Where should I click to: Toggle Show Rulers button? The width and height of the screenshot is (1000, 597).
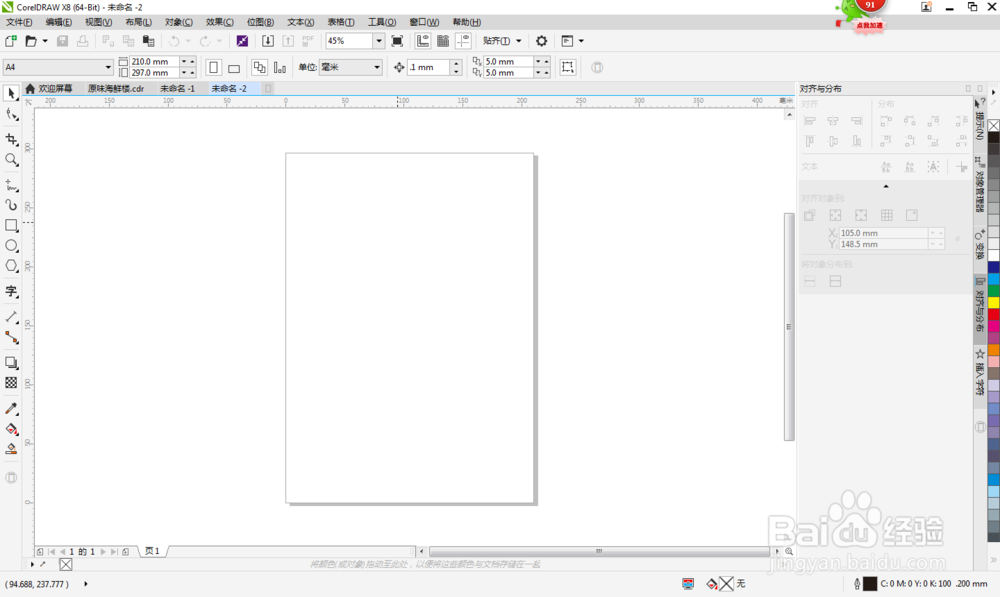coord(422,41)
